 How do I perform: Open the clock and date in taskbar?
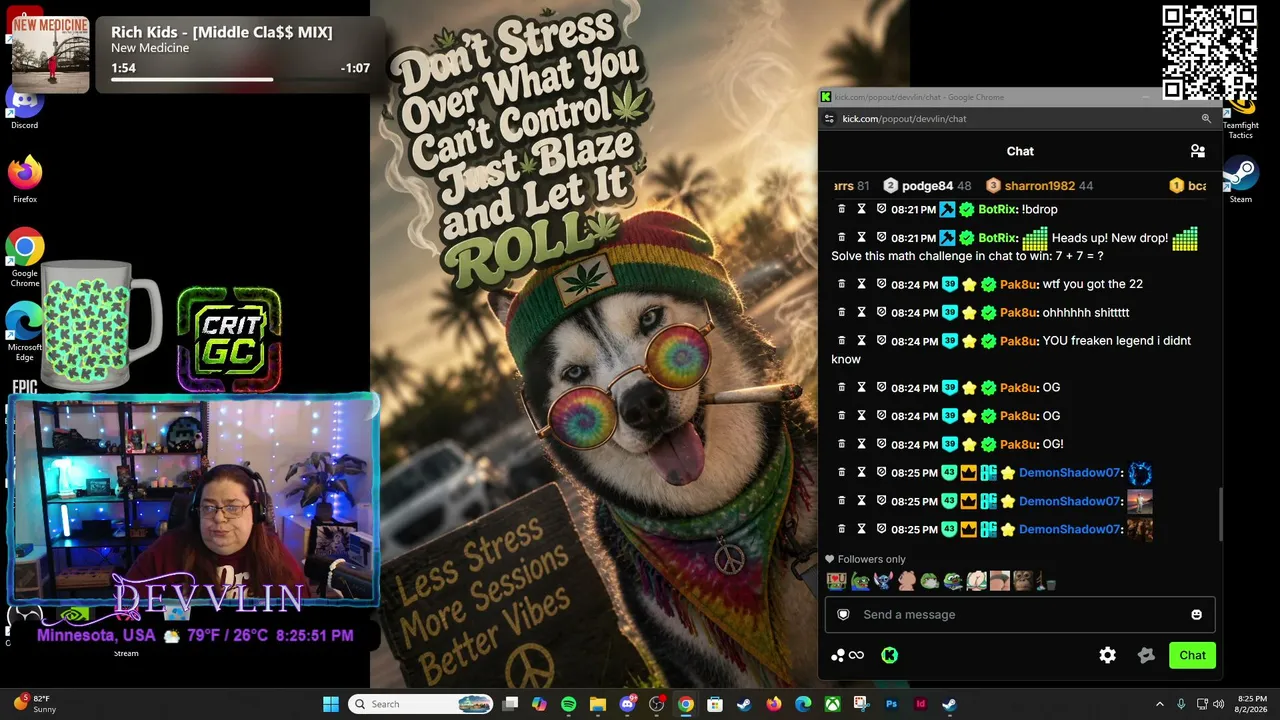[x=1252, y=704]
